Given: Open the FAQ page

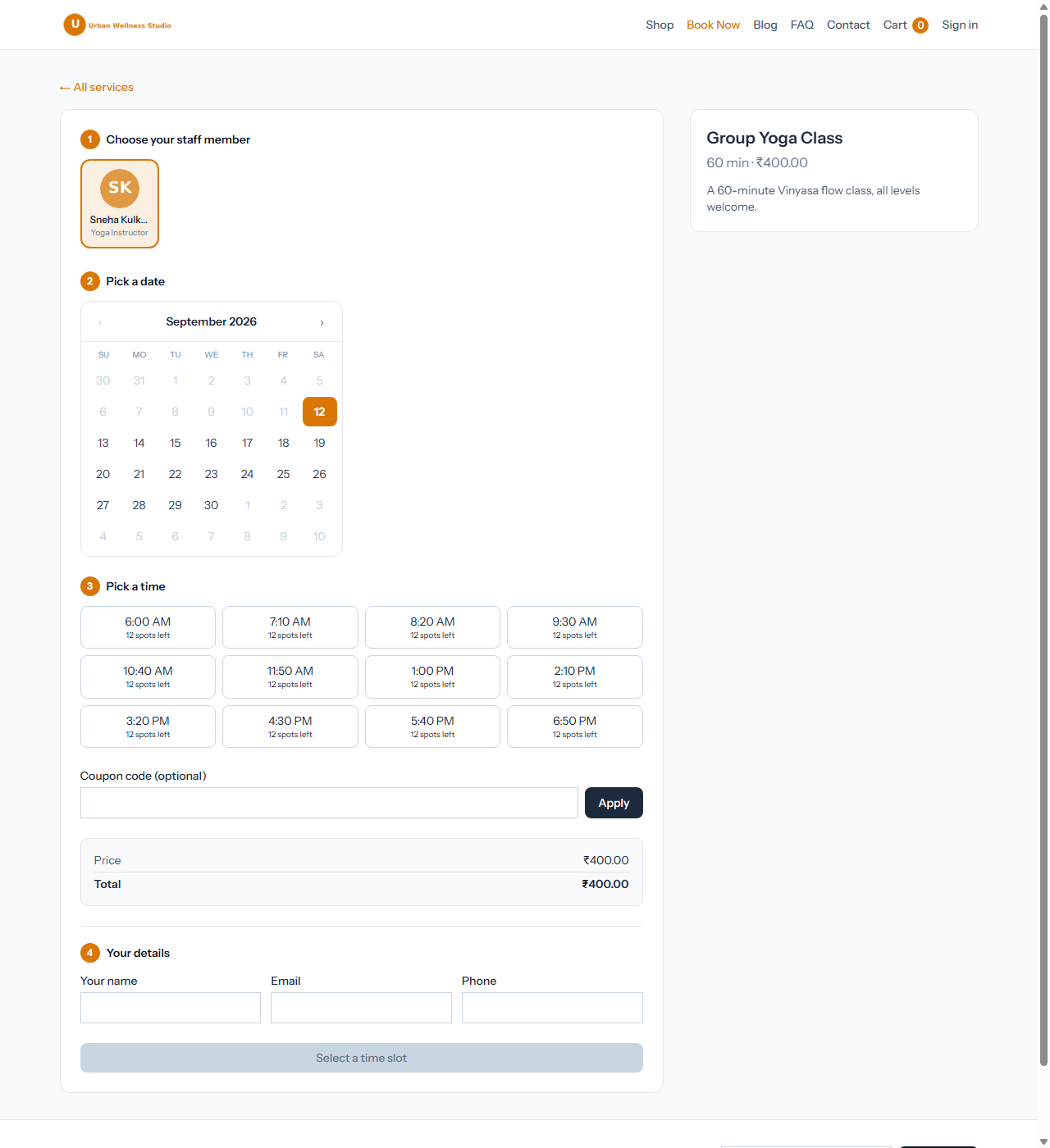Looking at the screenshot, I should point(802,25).
